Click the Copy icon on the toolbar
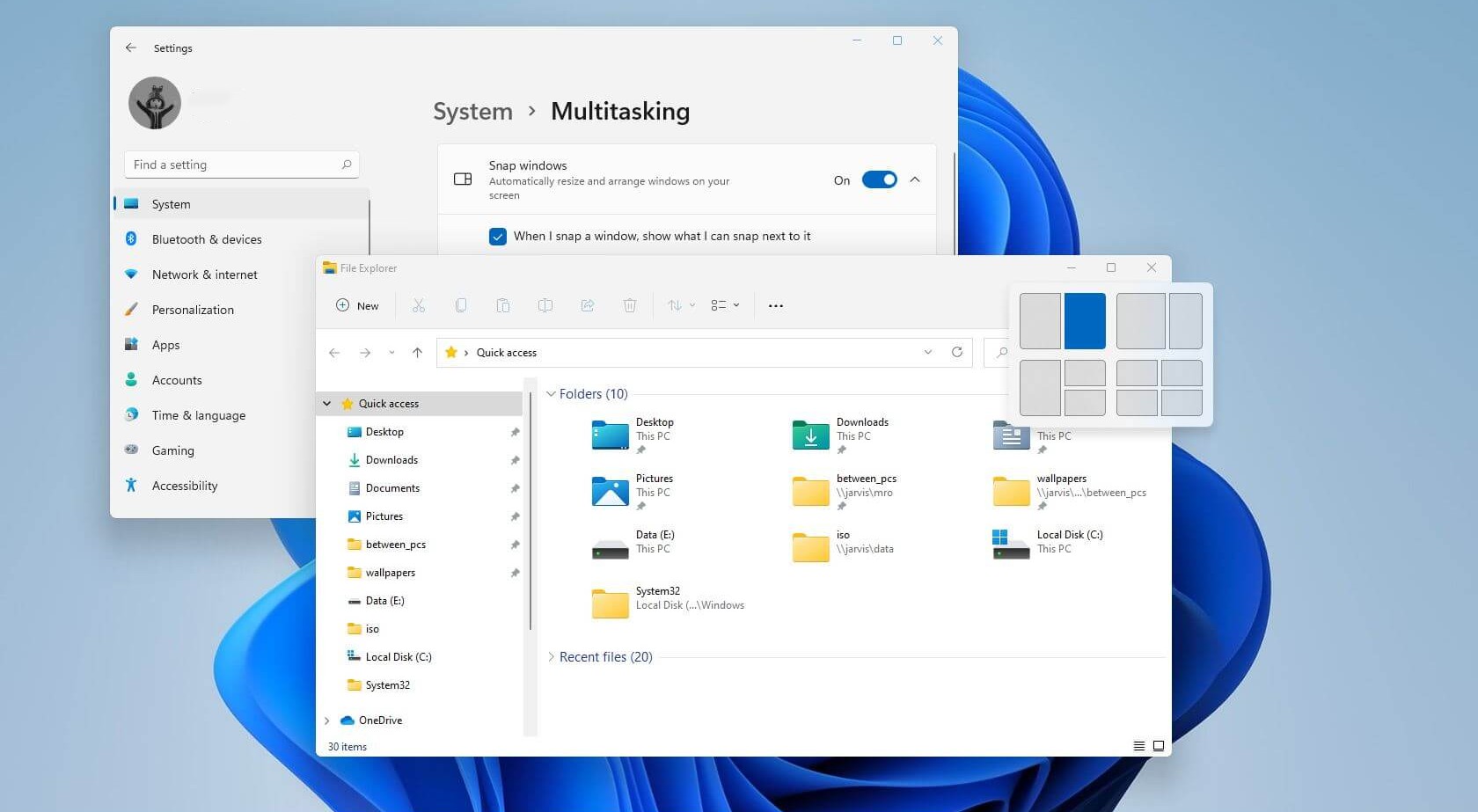The height and width of the screenshot is (812, 1478). pyautogui.click(x=461, y=305)
